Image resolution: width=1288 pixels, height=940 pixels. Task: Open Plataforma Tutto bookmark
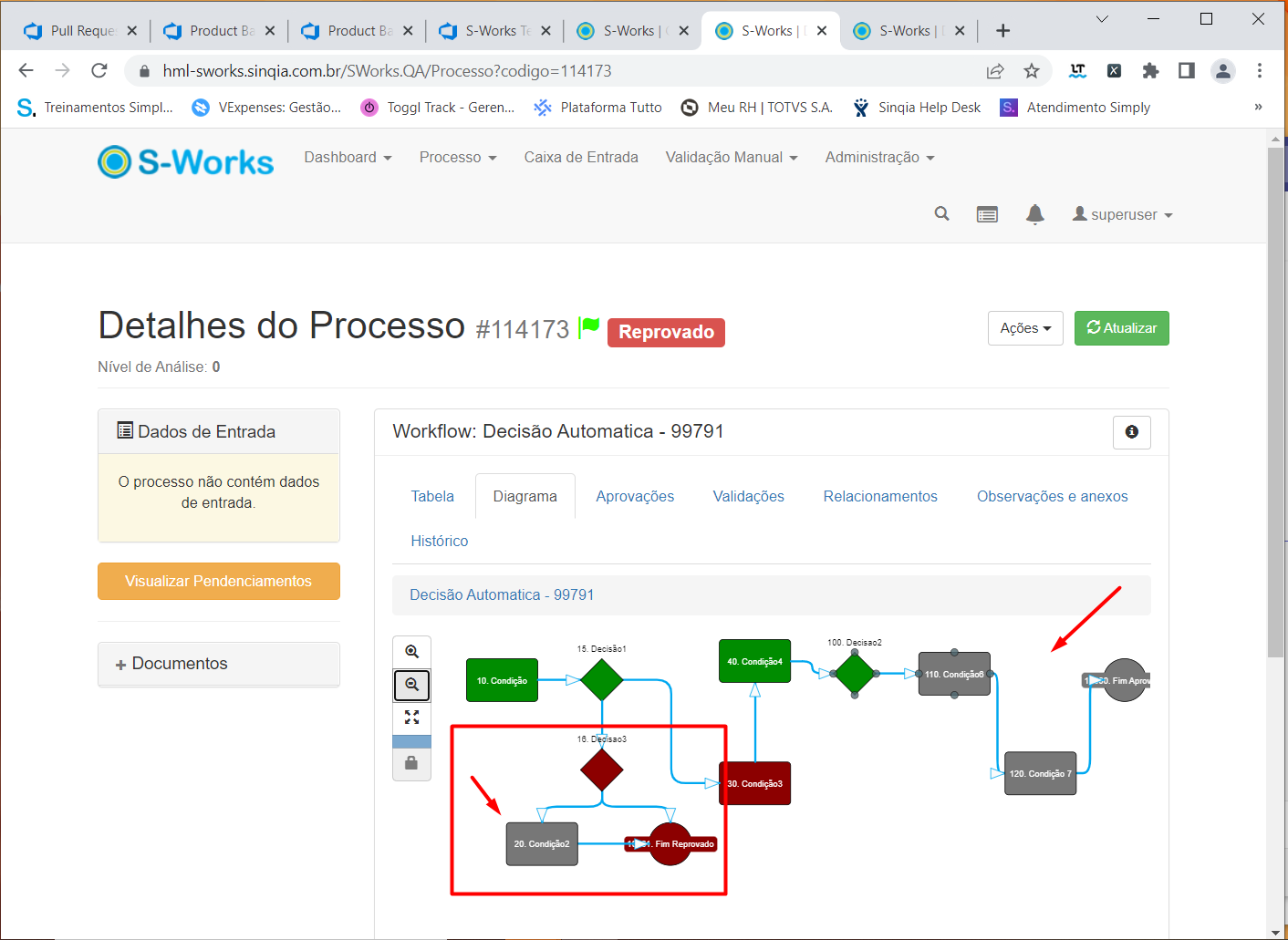(x=598, y=108)
